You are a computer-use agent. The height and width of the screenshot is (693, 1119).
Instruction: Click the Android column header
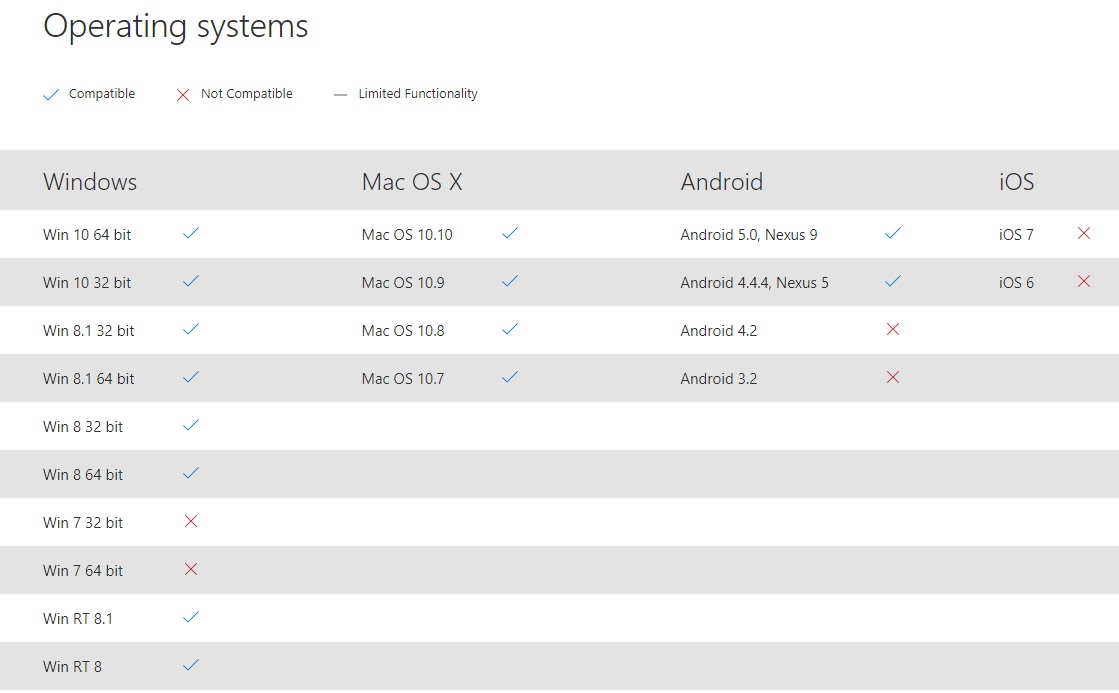[722, 182]
